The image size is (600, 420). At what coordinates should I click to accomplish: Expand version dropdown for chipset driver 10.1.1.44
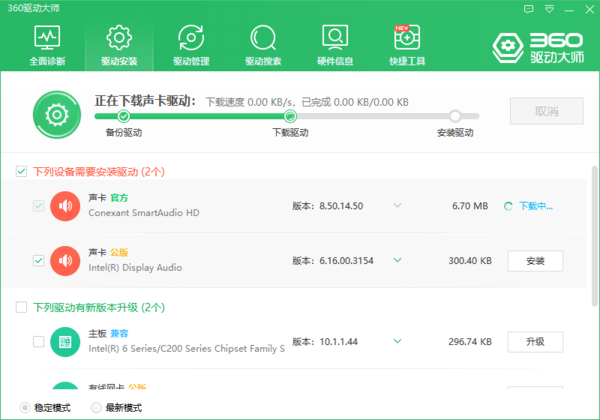397,342
